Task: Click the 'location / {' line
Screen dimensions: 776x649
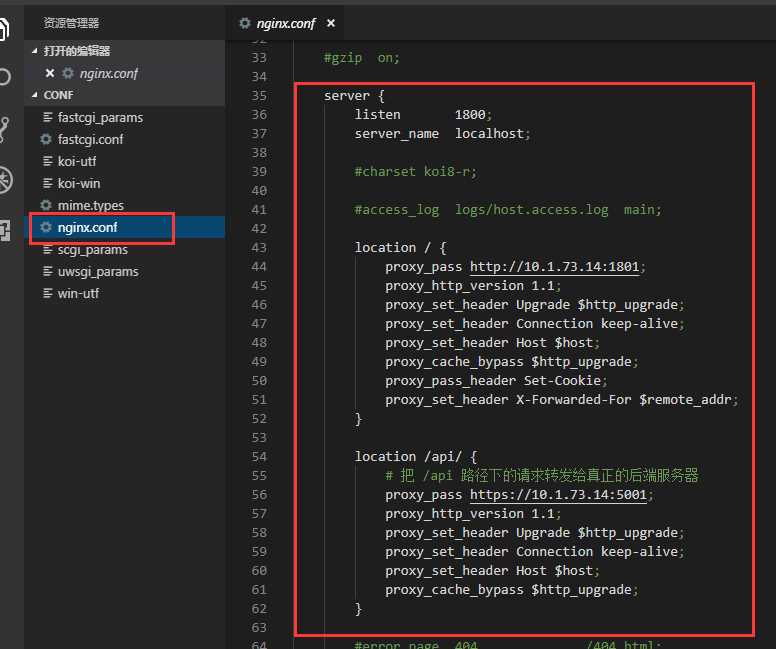Action: coord(400,248)
